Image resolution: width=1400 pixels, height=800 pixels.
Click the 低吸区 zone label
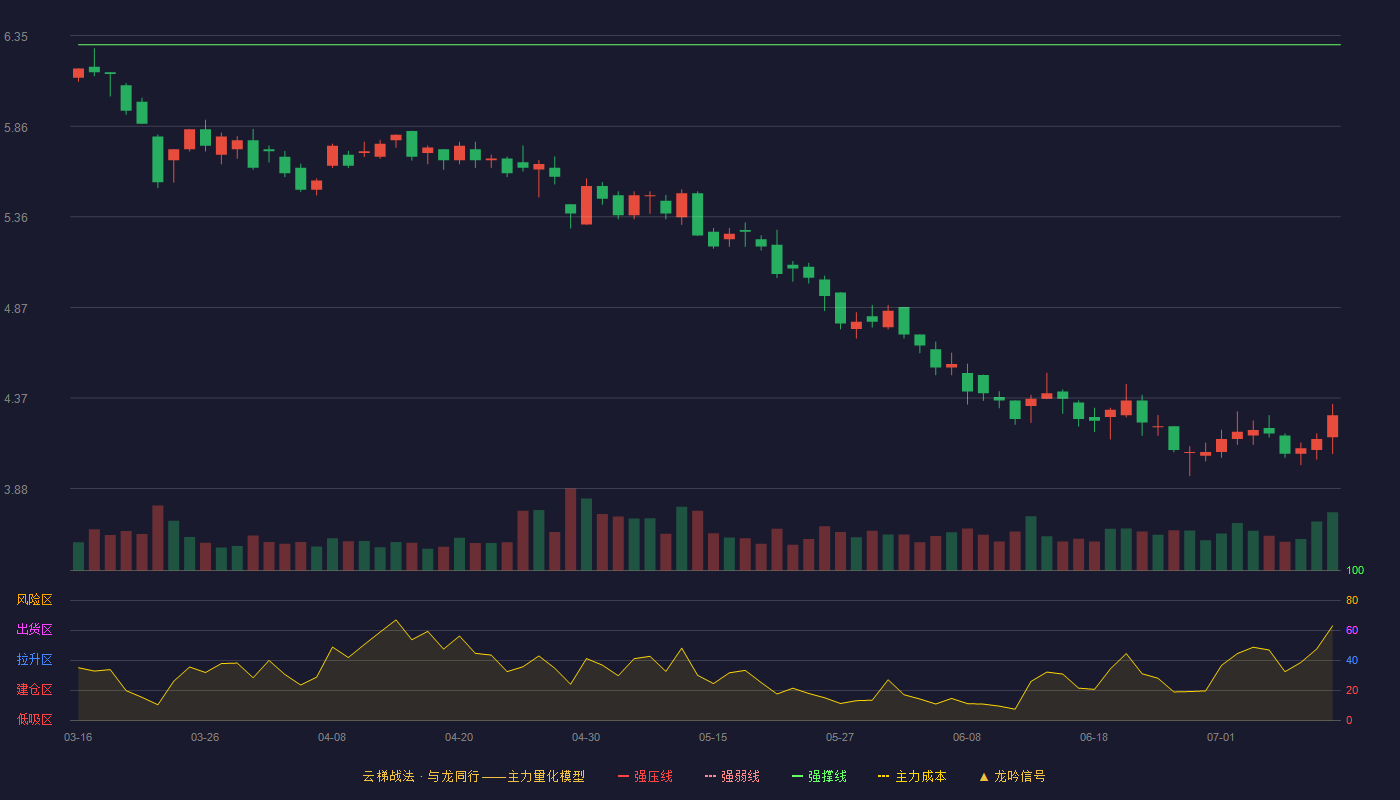(x=34, y=719)
